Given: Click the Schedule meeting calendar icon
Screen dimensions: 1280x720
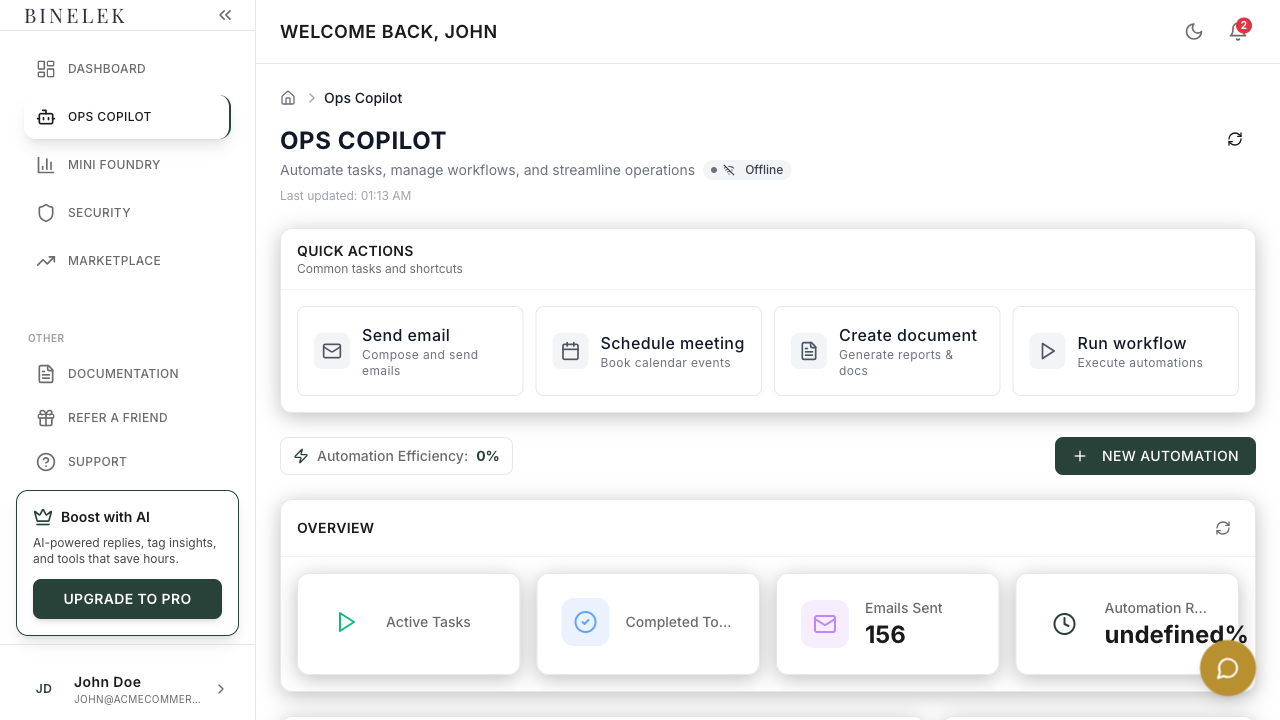Looking at the screenshot, I should click(x=570, y=351).
